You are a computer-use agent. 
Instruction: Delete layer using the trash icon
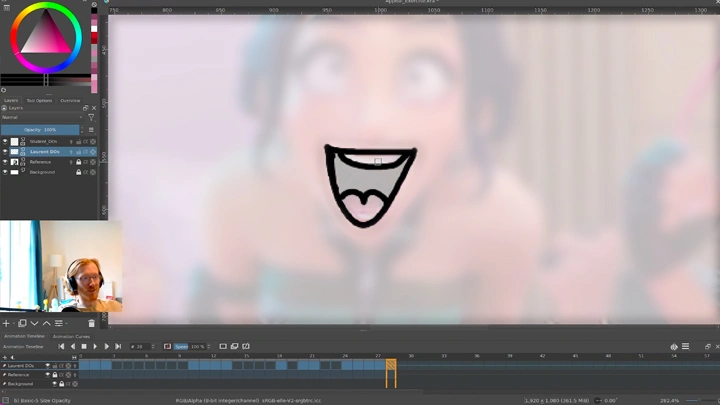pyautogui.click(x=91, y=323)
